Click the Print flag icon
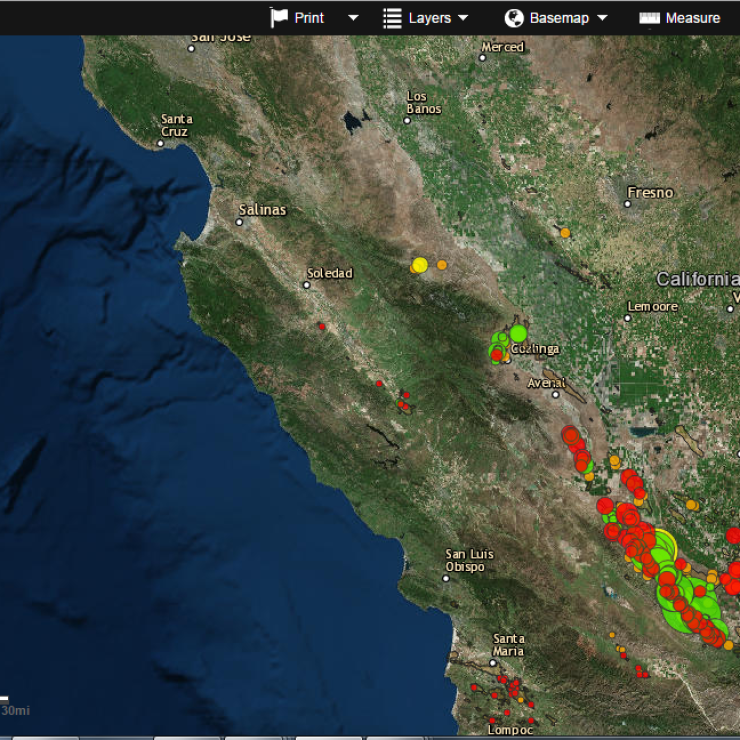This screenshot has height=740, width=740. click(279, 18)
